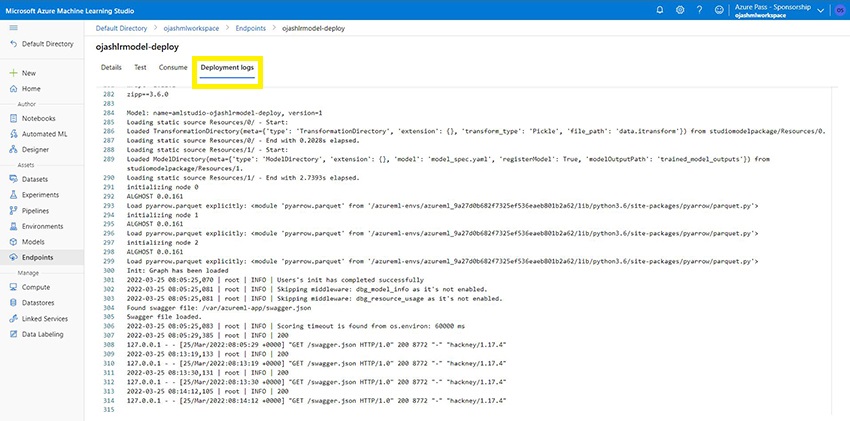The height and width of the screenshot is (421, 850).
Task: Open the Compute sidebar item
Action: click(x=42, y=288)
